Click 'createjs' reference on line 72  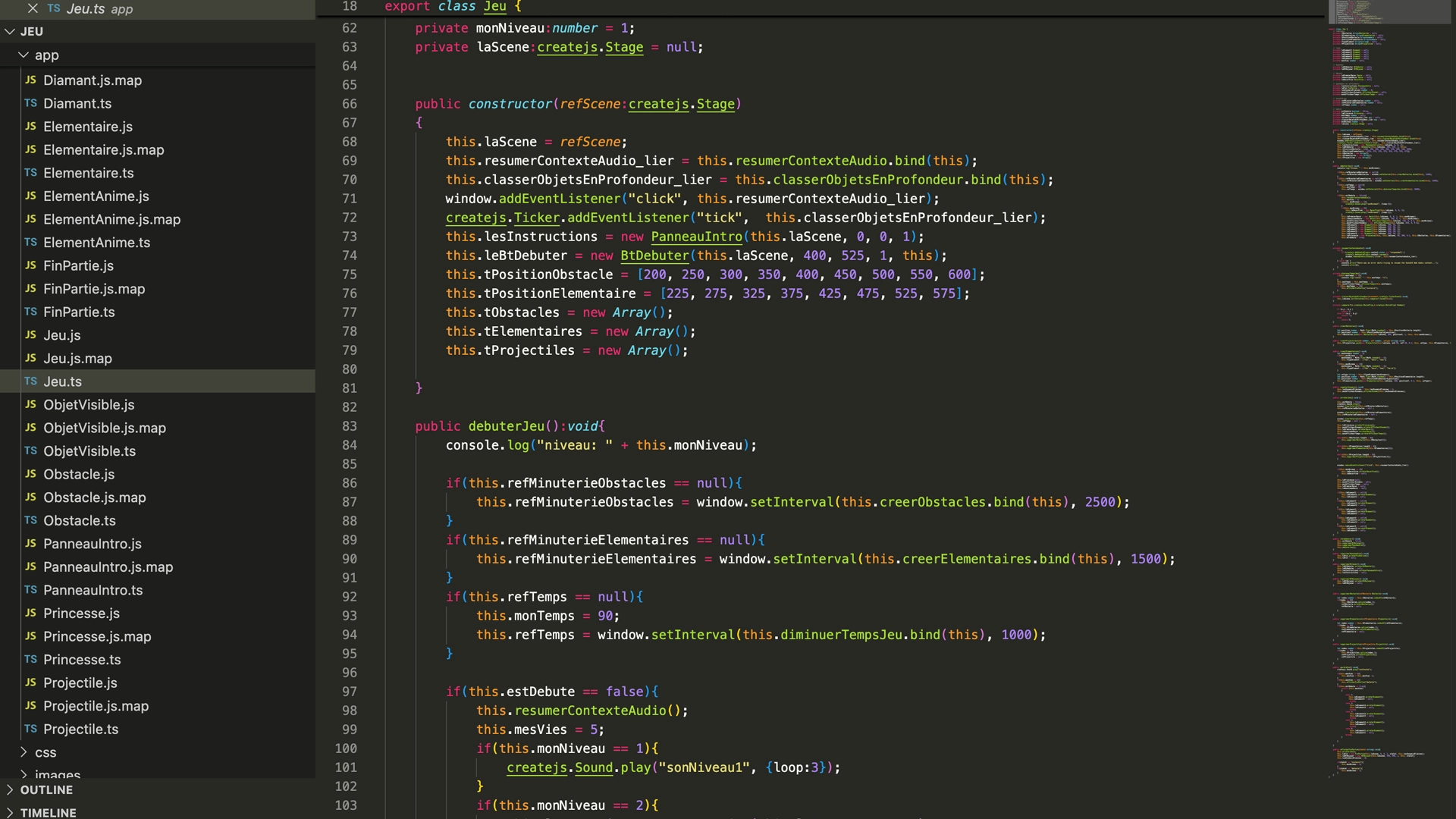475,218
